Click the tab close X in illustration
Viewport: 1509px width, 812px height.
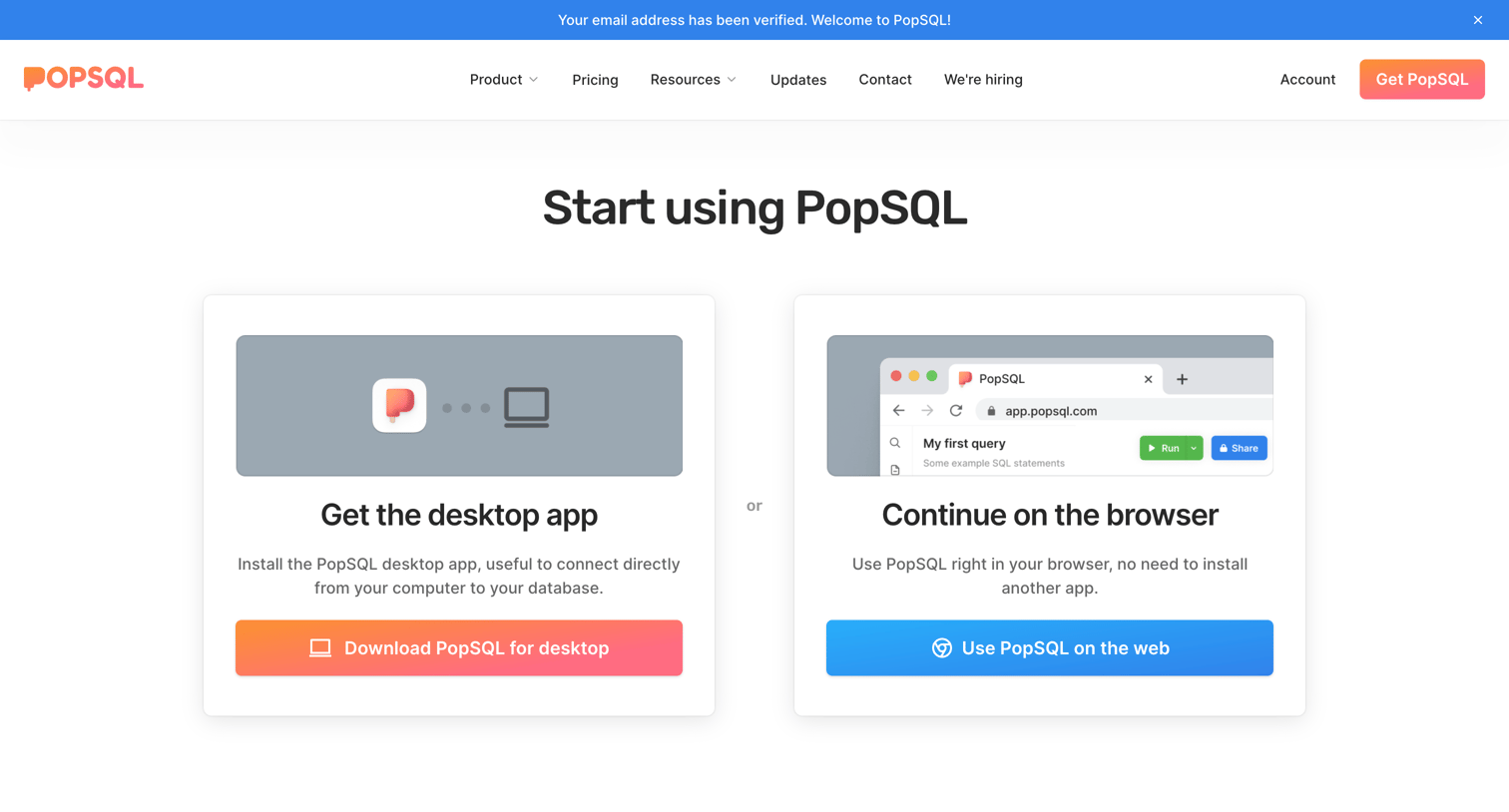[1148, 379]
